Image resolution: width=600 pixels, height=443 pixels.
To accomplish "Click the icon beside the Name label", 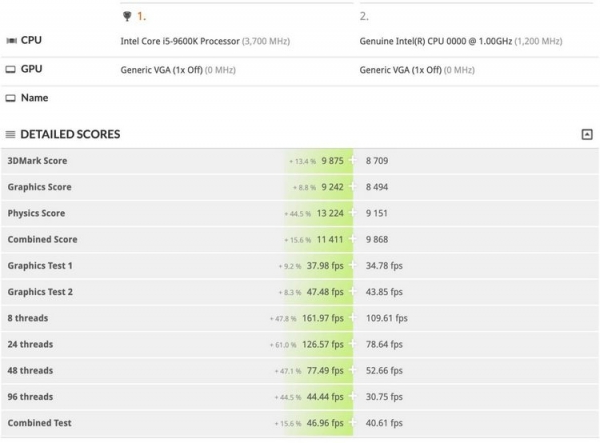I will click(11, 98).
